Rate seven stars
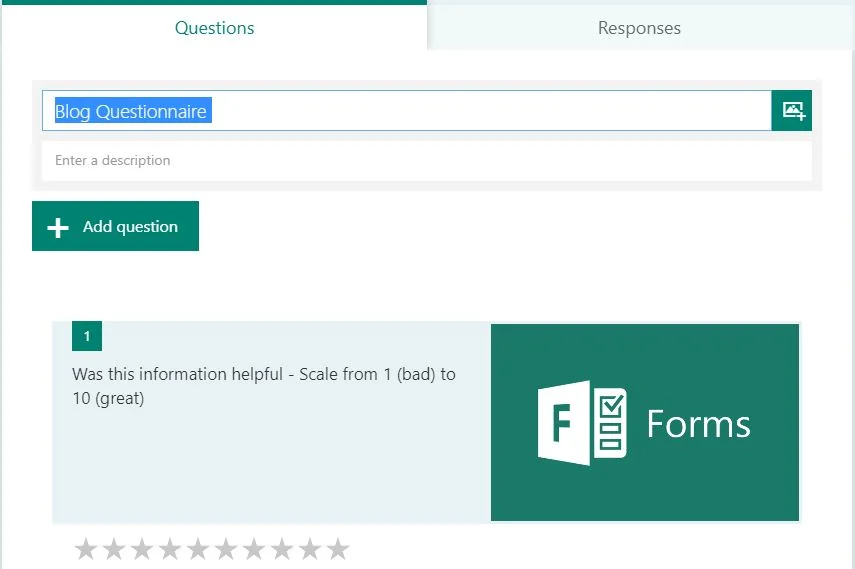The image size is (855, 569). 254,549
